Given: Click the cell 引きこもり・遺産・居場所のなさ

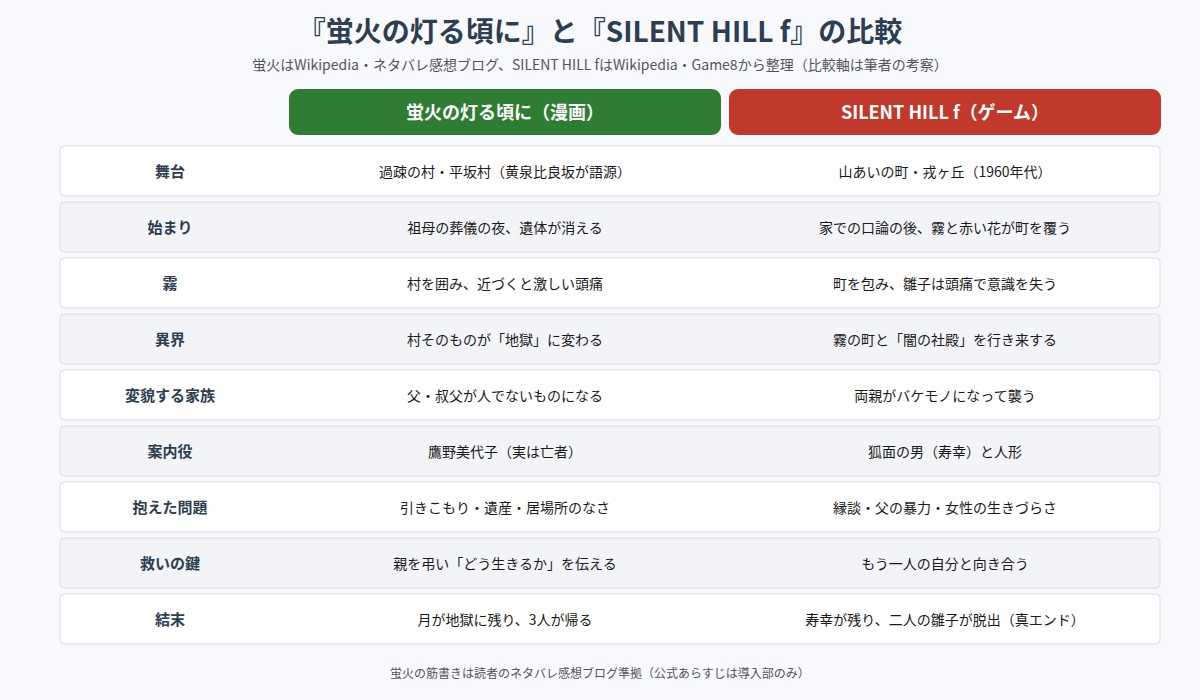Looking at the screenshot, I should click(x=505, y=508).
